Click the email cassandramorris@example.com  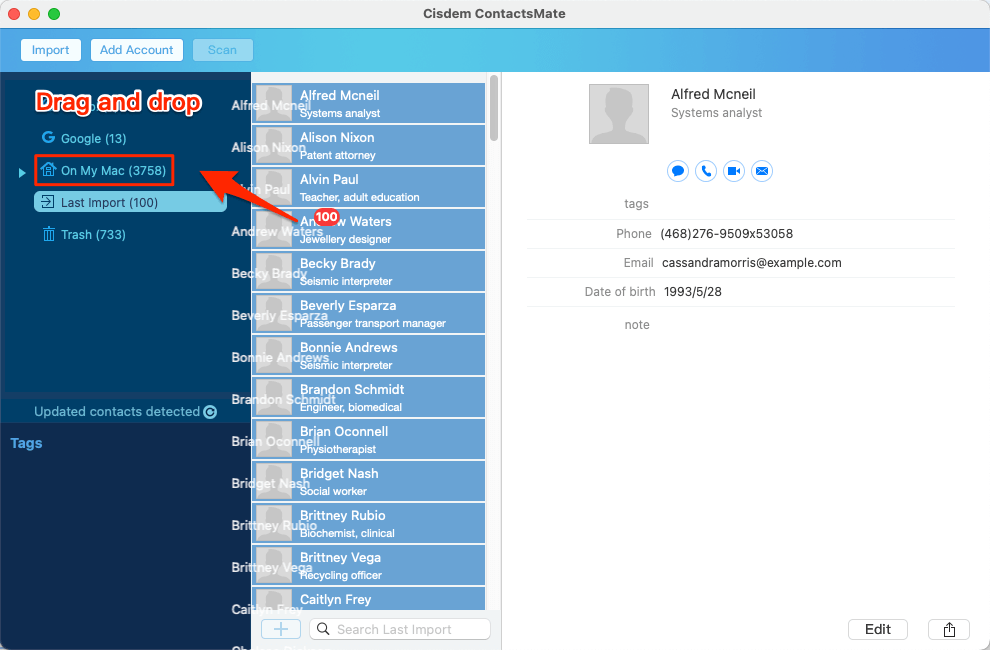click(751, 263)
